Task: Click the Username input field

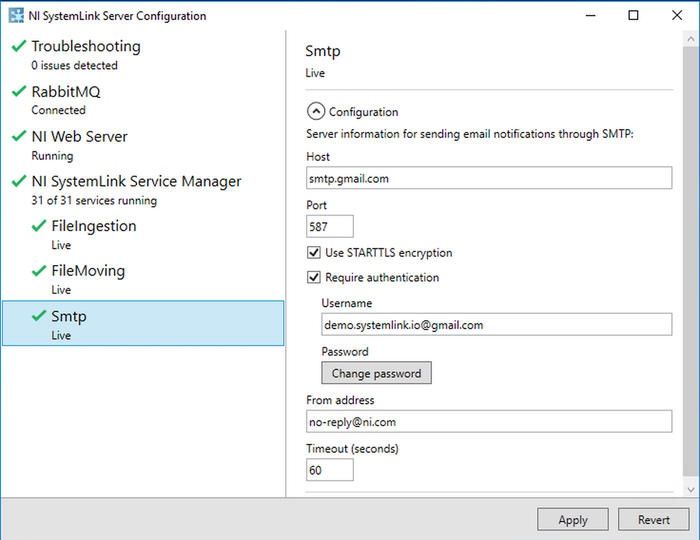Action: point(496,324)
